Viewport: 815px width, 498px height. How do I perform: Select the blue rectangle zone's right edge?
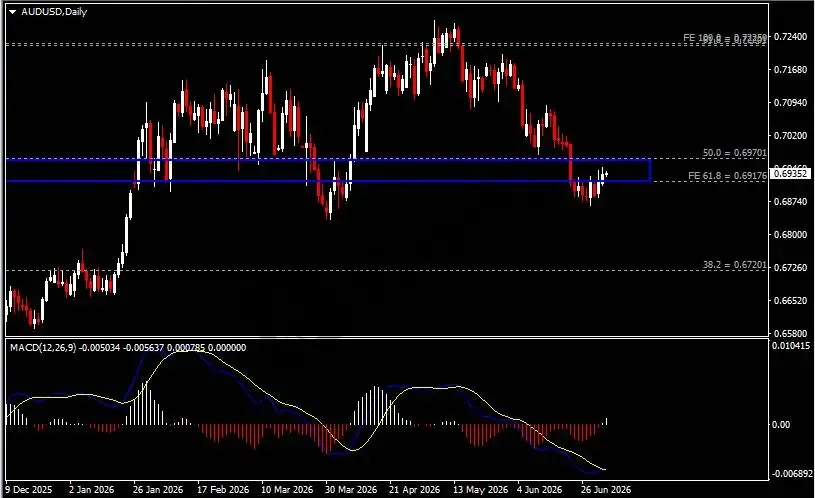pos(650,171)
